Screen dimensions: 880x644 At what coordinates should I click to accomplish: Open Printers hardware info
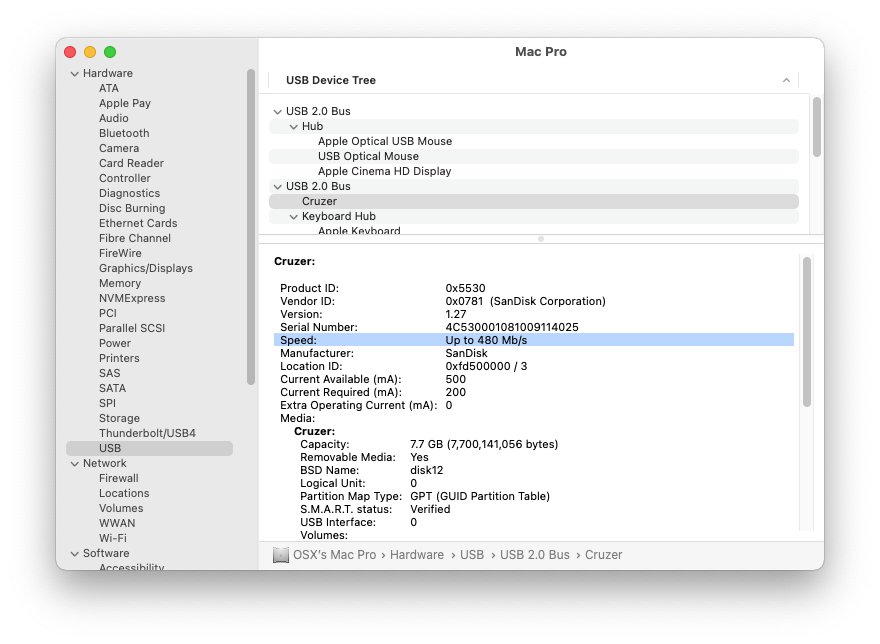pyautogui.click(x=119, y=358)
